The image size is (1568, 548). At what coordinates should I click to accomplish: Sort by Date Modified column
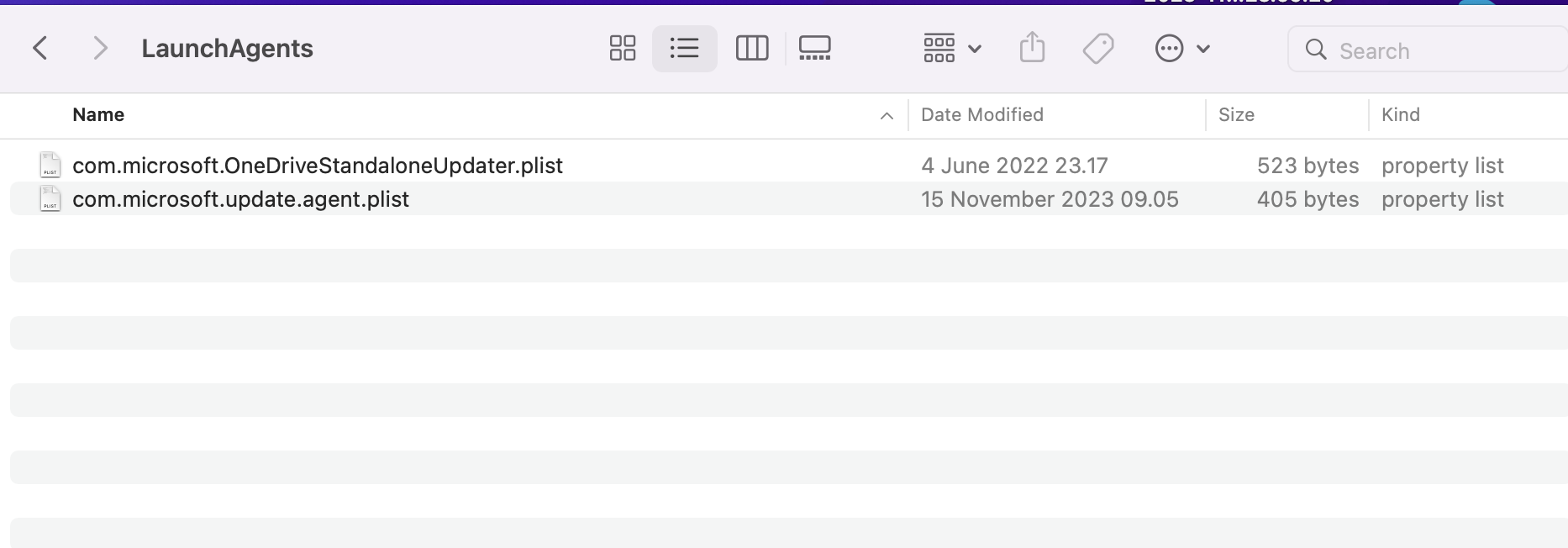(981, 115)
